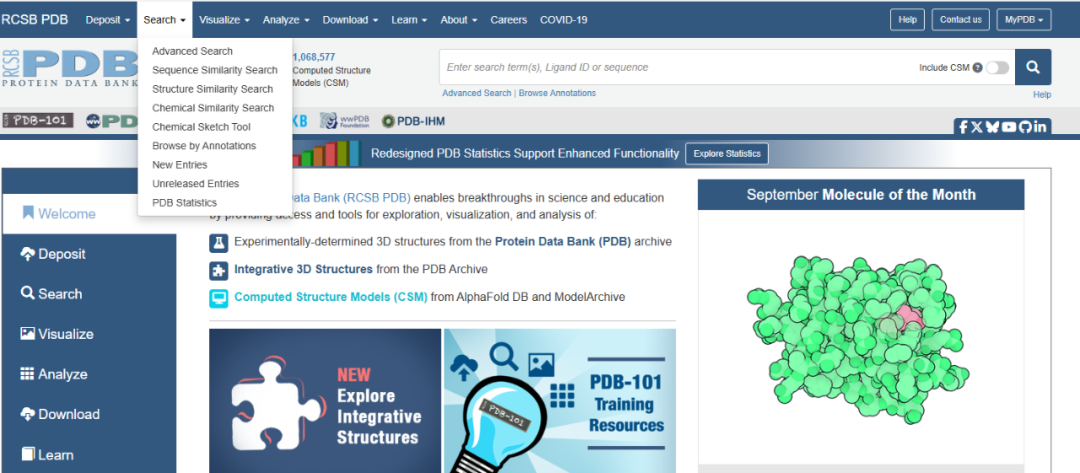
Task: Select Chemical Sketch Tool from Search menu
Action: [x=201, y=127]
